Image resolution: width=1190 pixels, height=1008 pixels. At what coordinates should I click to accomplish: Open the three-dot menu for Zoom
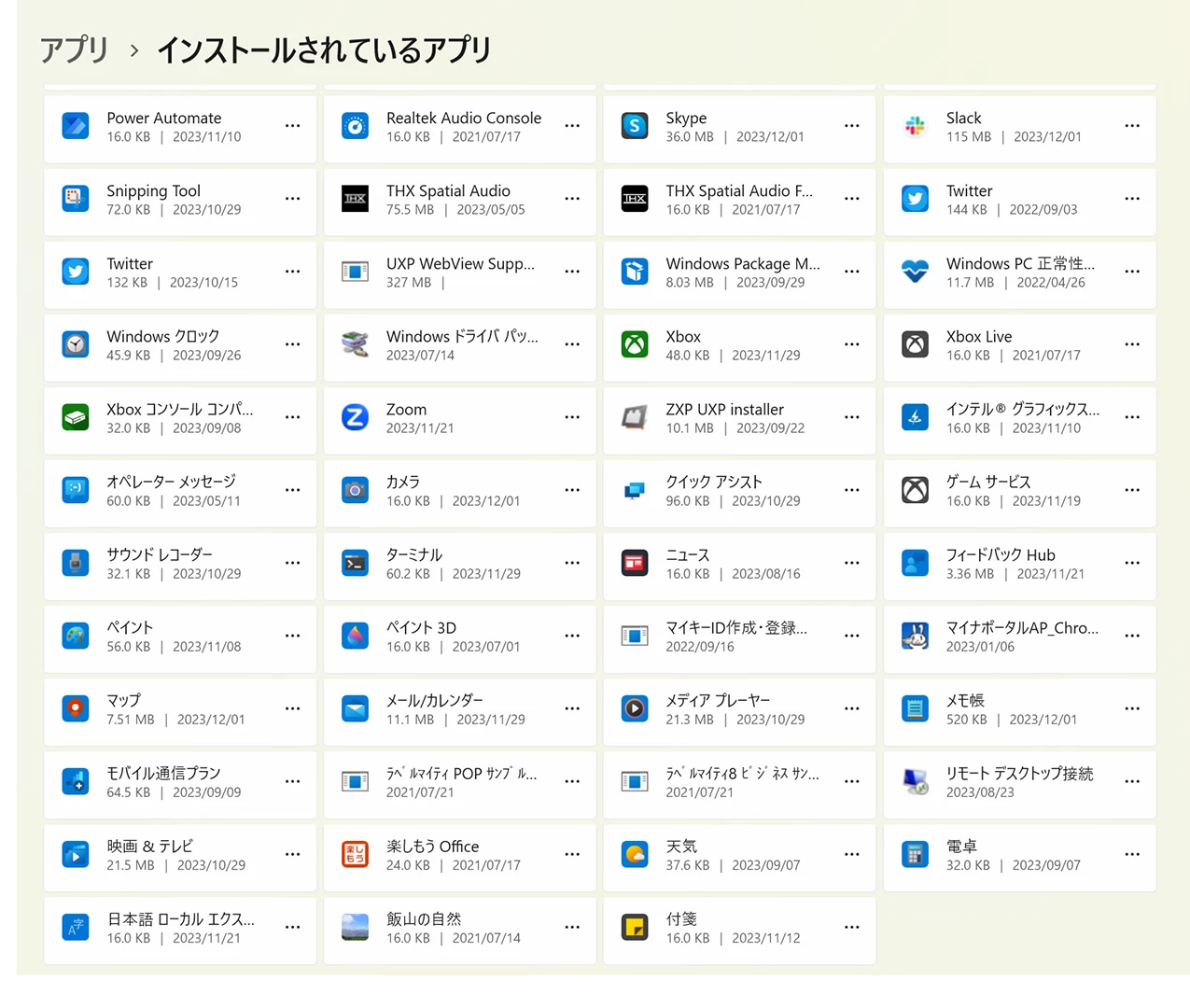572,417
